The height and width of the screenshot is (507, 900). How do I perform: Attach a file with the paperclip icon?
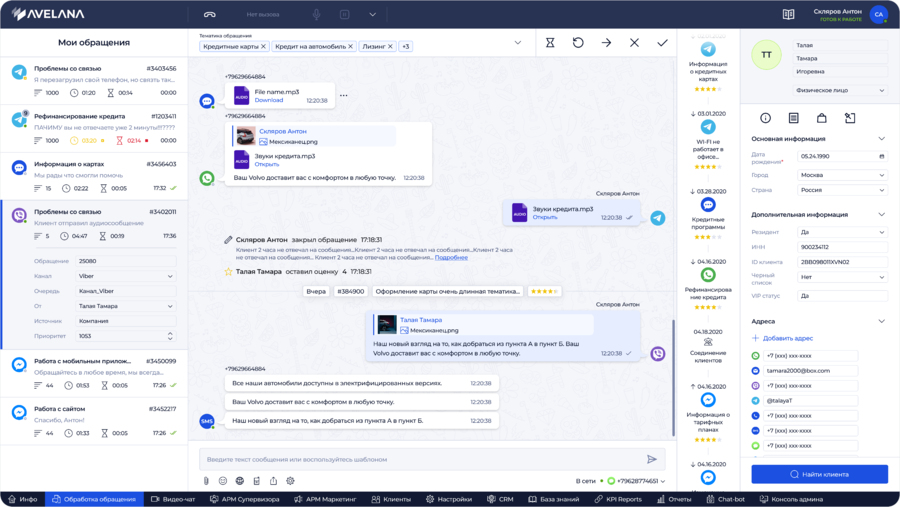207,481
